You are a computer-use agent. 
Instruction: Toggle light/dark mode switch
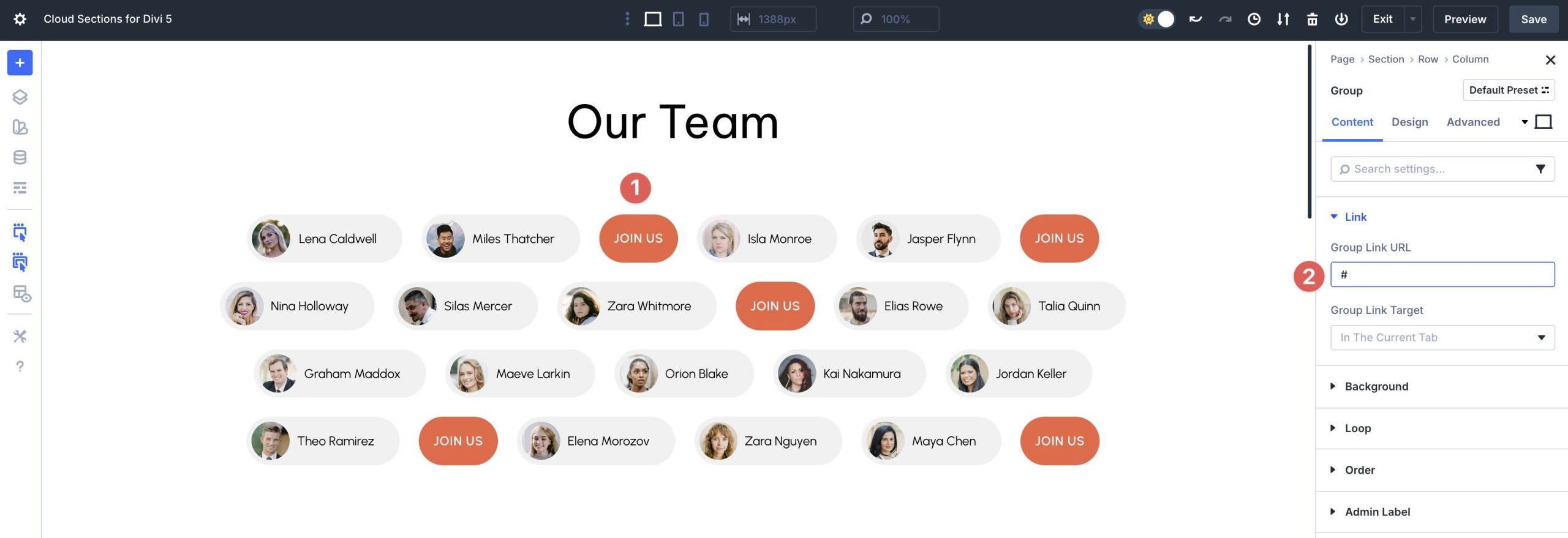click(x=1157, y=19)
